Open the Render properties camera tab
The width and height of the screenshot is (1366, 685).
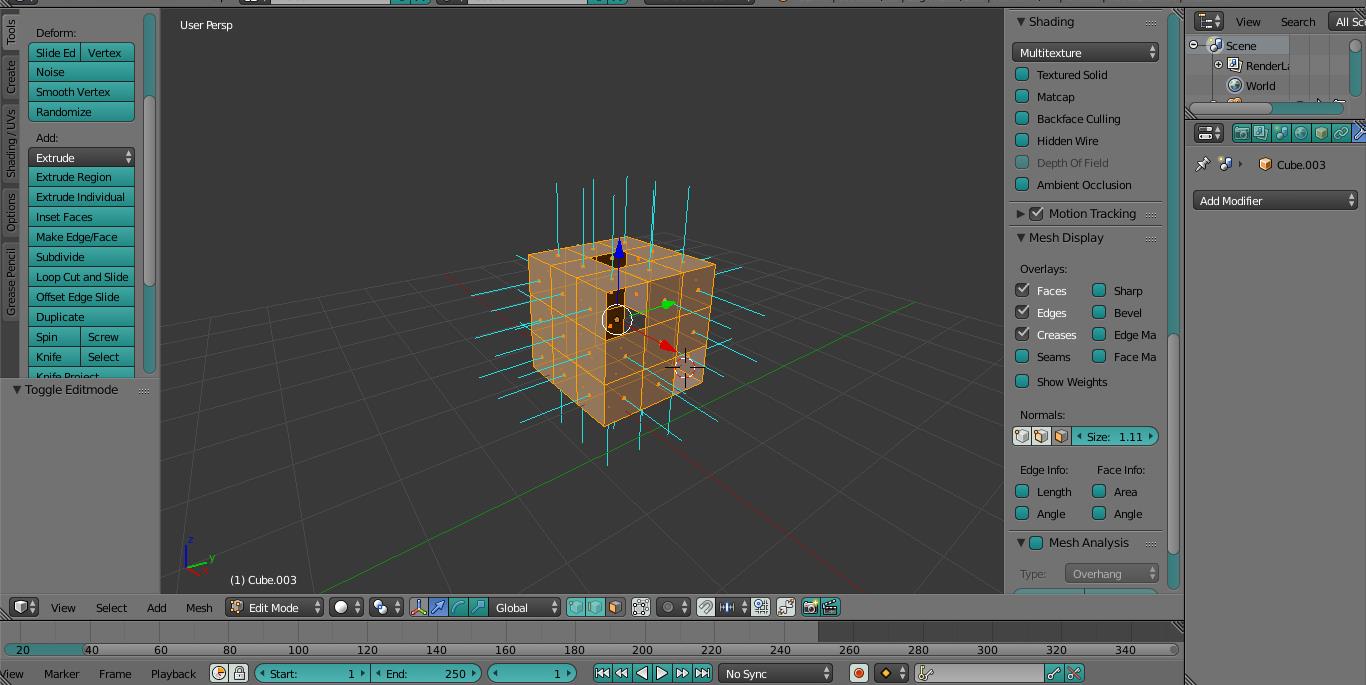tap(1241, 133)
